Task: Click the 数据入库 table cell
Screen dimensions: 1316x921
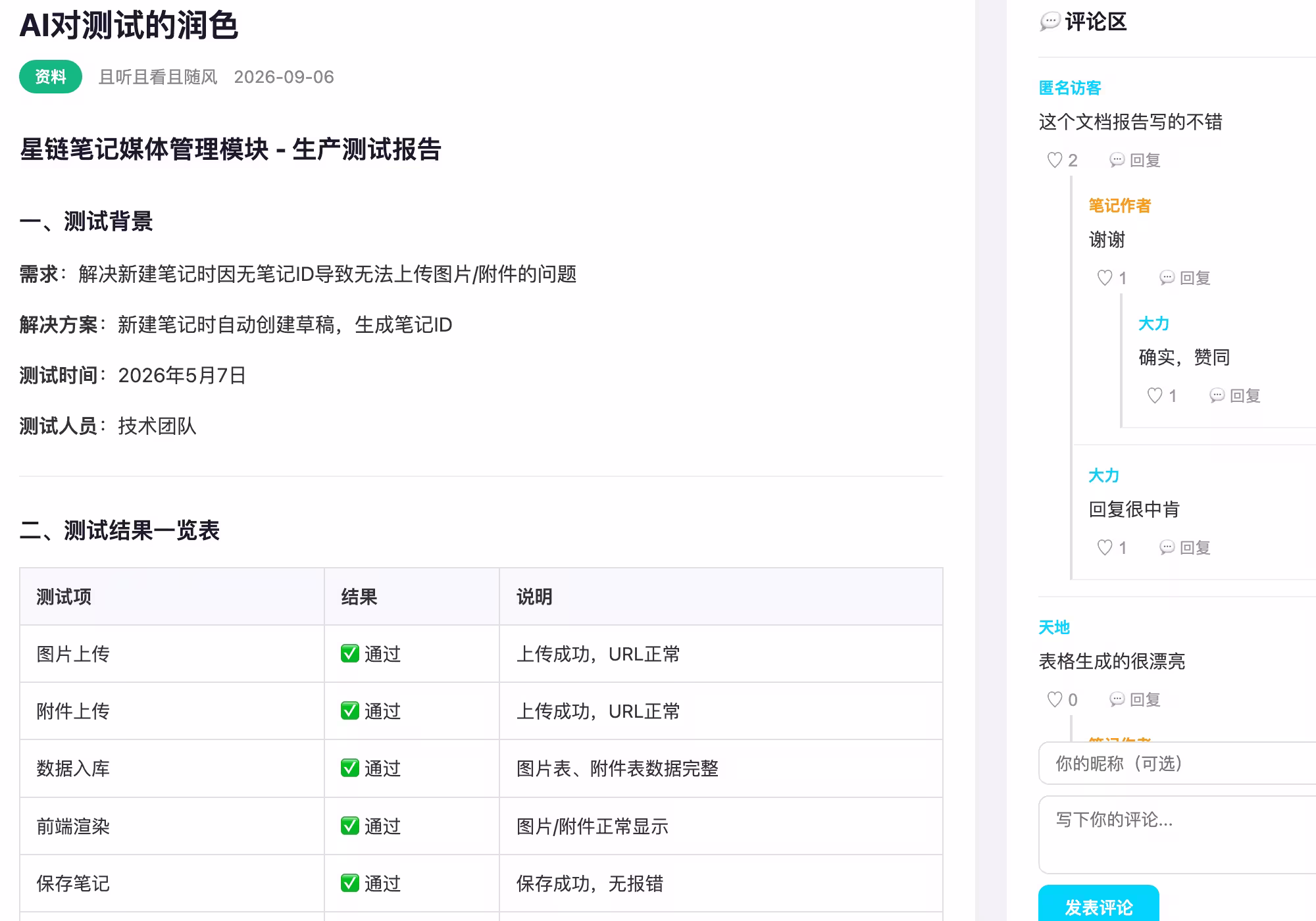Action: click(172, 768)
